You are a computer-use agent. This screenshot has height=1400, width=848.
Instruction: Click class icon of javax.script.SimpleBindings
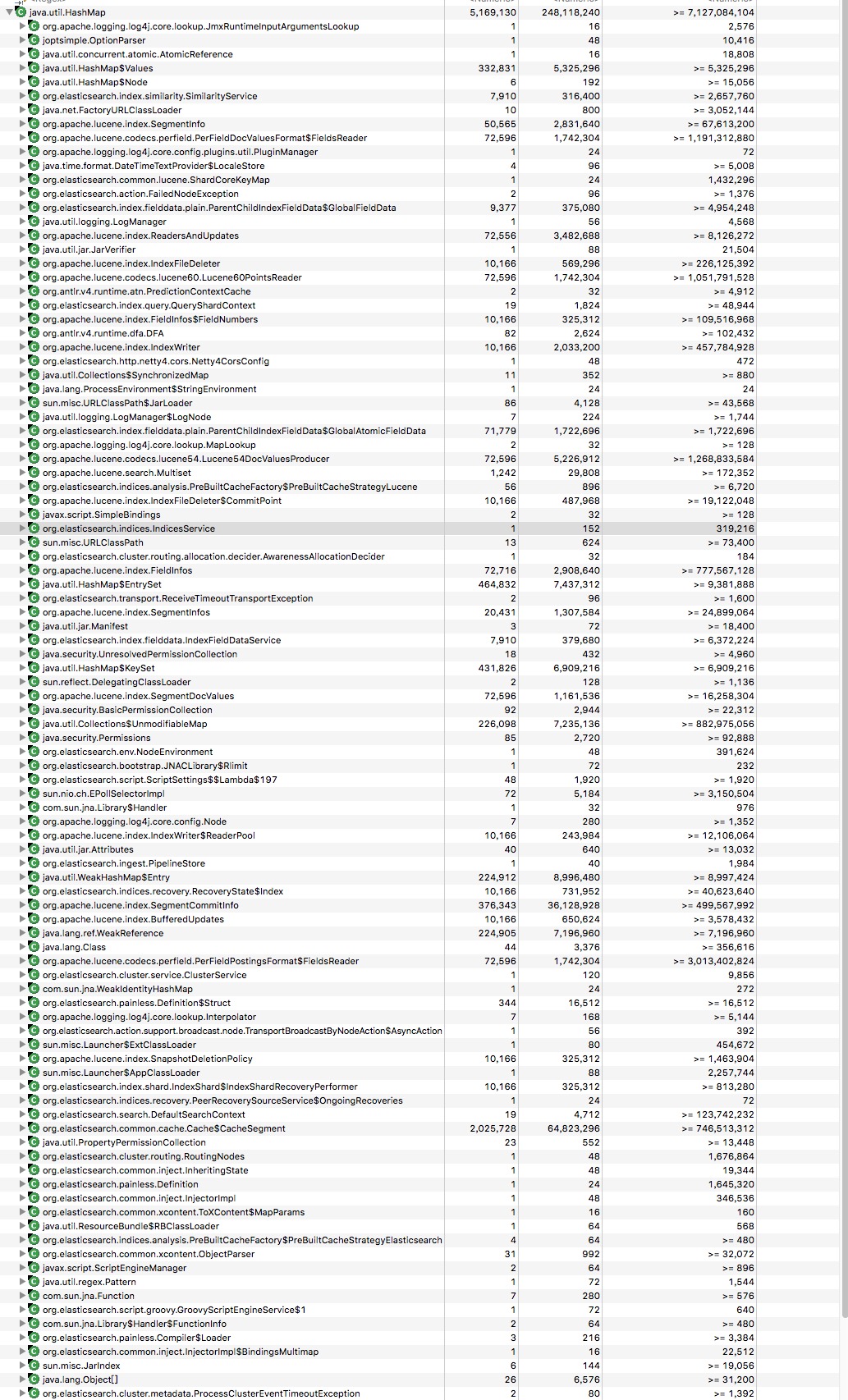point(34,515)
